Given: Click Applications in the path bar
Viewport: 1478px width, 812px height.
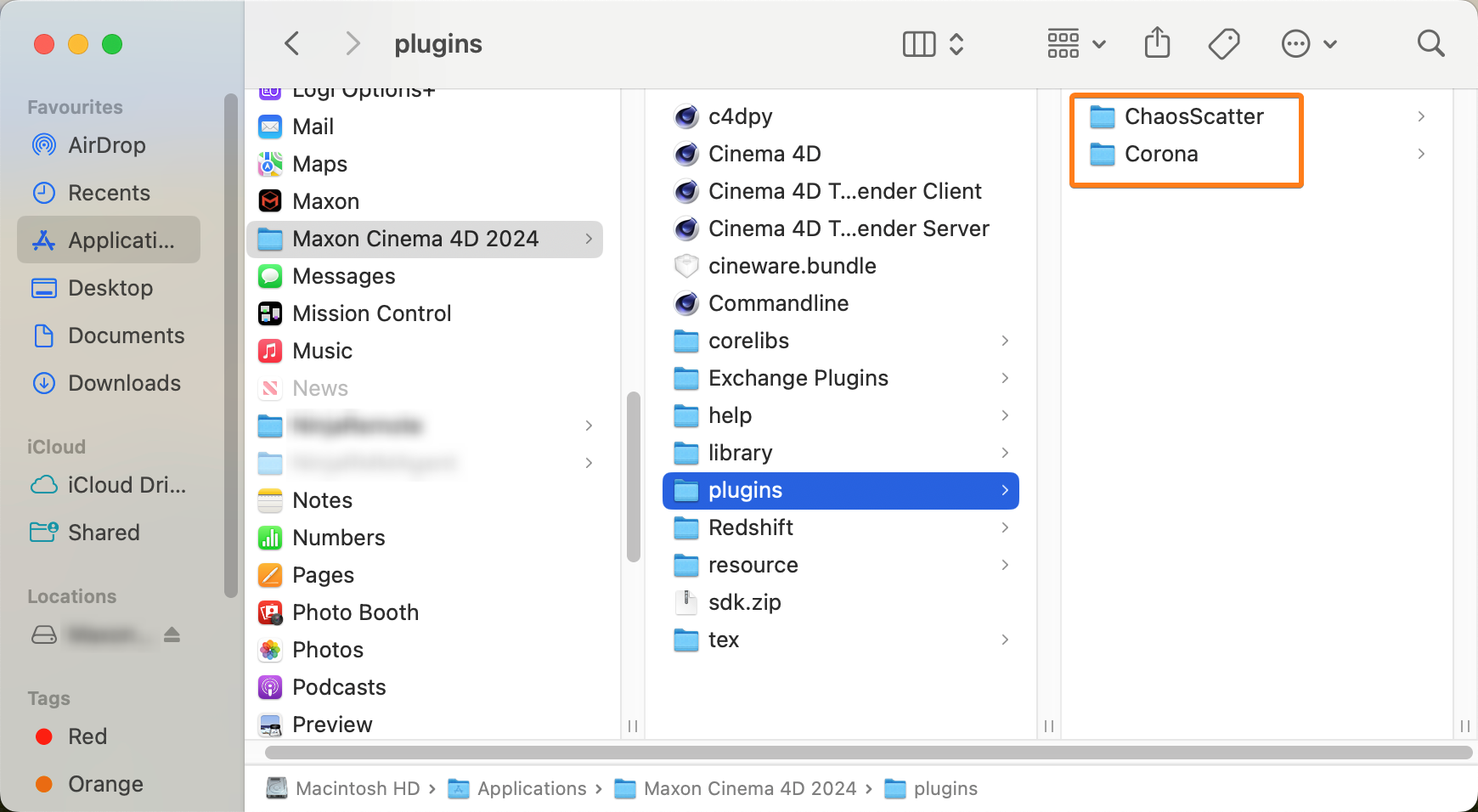Looking at the screenshot, I should 517,788.
